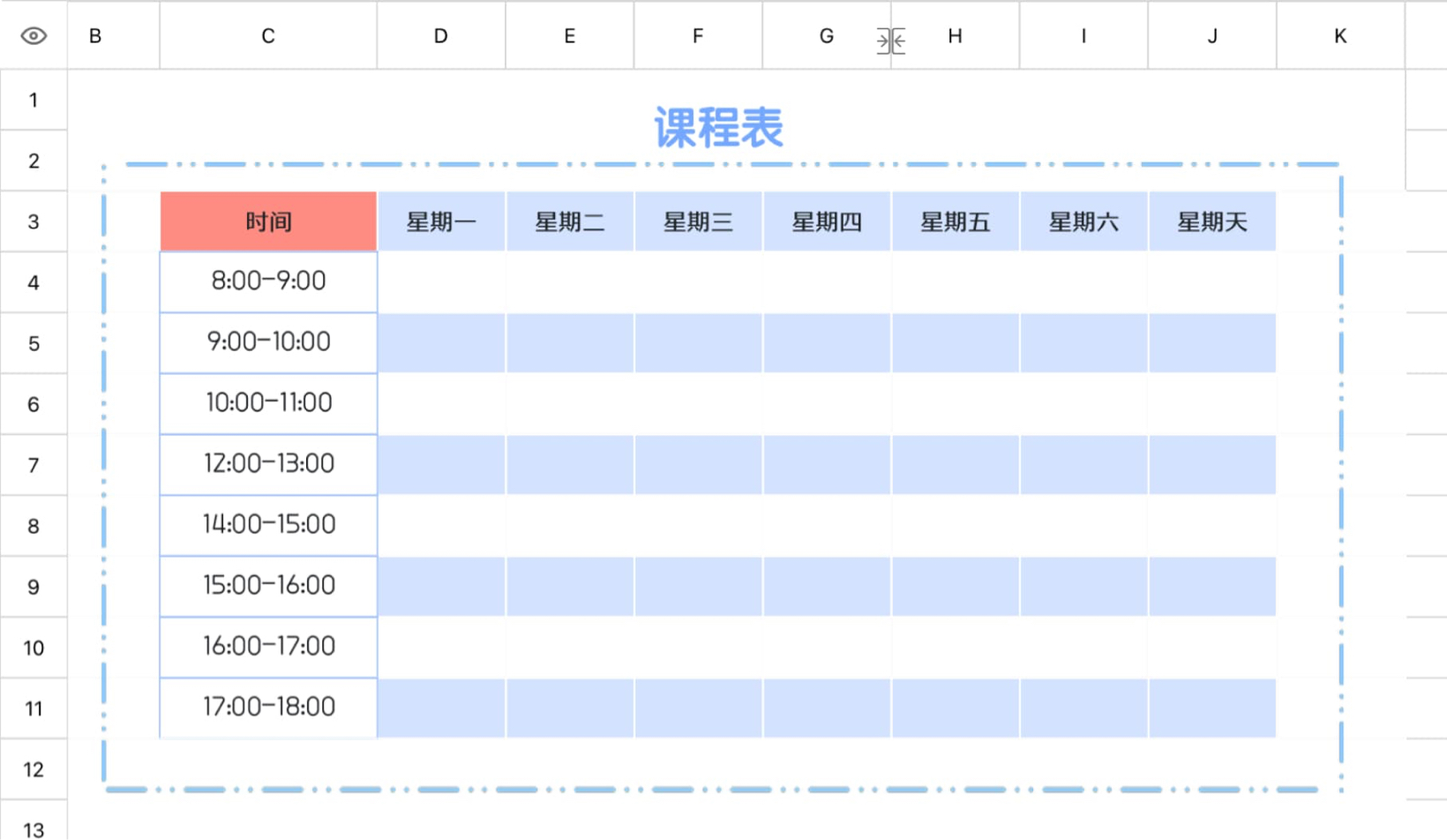Select row 2 header
Image resolution: width=1447 pixels, height=840 pixels.
click(x=34, y=161)
